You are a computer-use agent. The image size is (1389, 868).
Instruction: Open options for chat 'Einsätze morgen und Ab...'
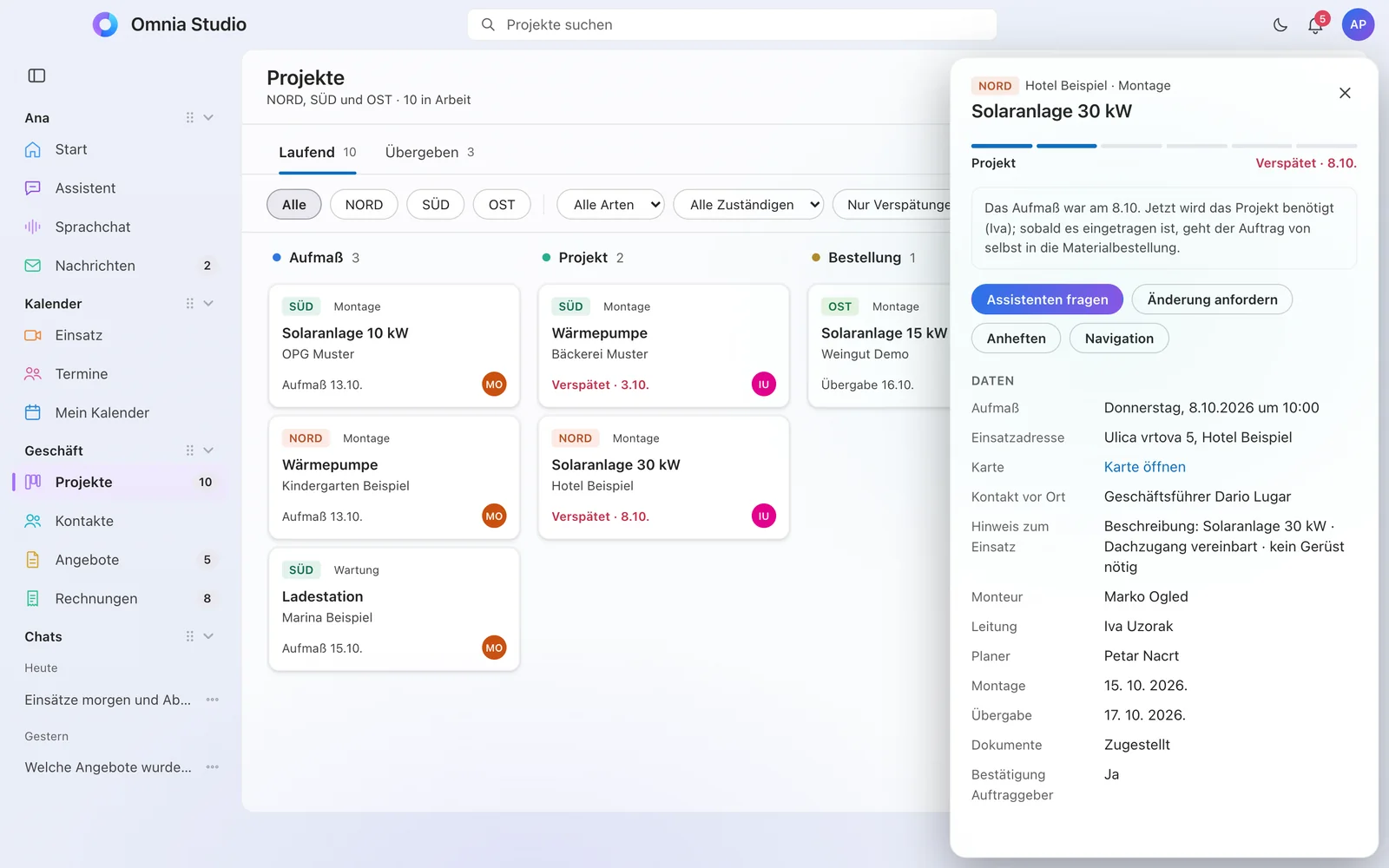point(213,700)
